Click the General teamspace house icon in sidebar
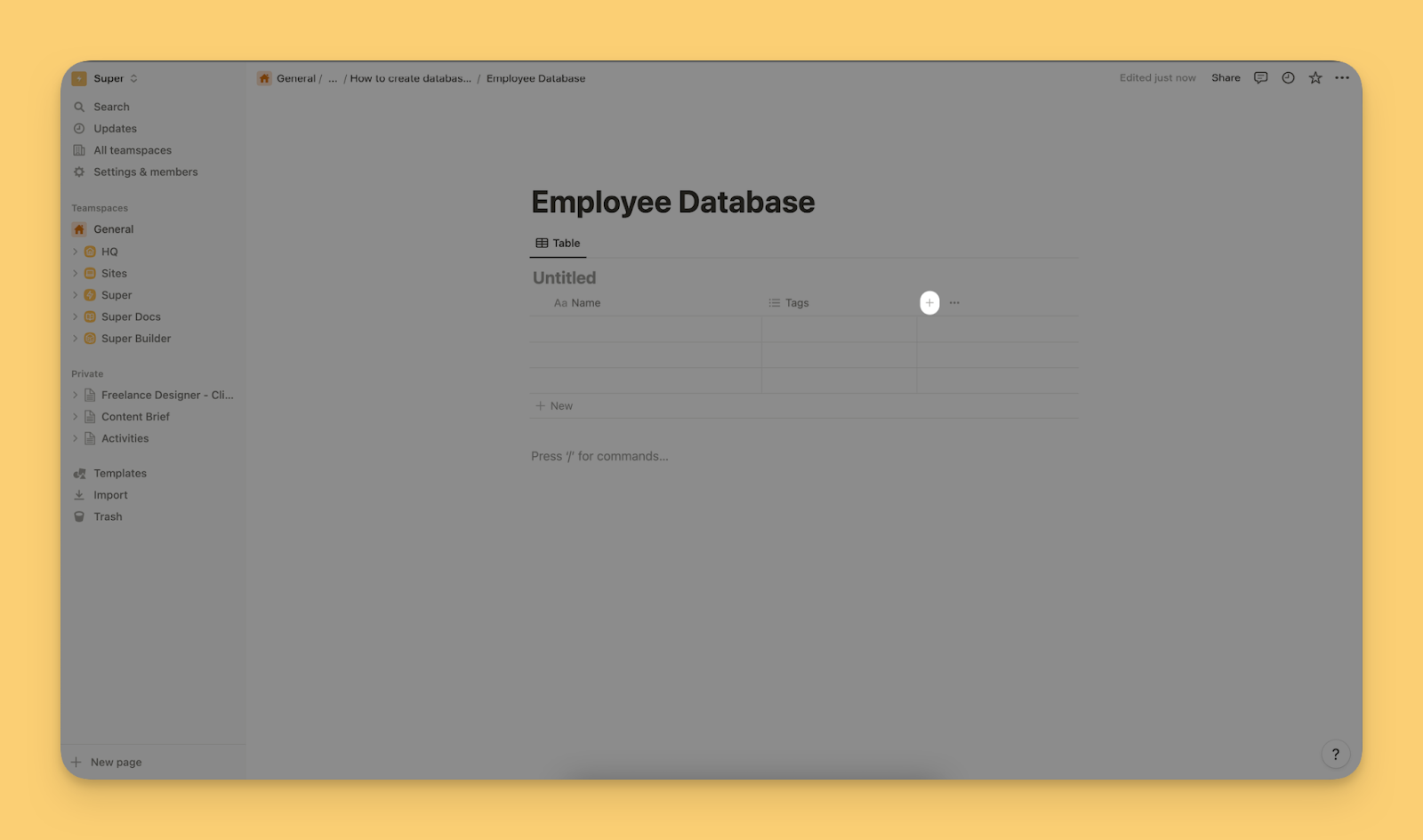1423x840 pixels. pos(79,229)
